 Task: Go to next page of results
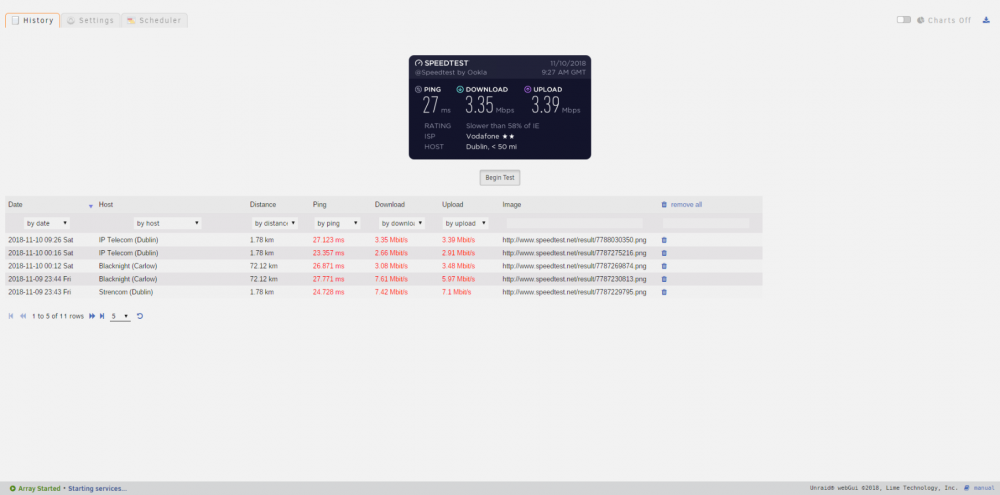[x=92, y=316]
